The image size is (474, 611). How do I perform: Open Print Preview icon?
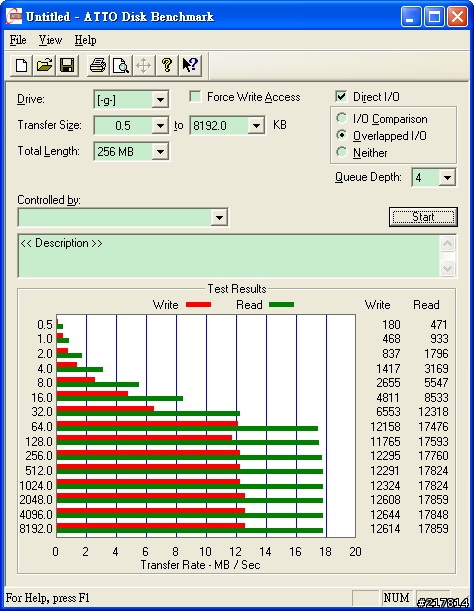120,65
